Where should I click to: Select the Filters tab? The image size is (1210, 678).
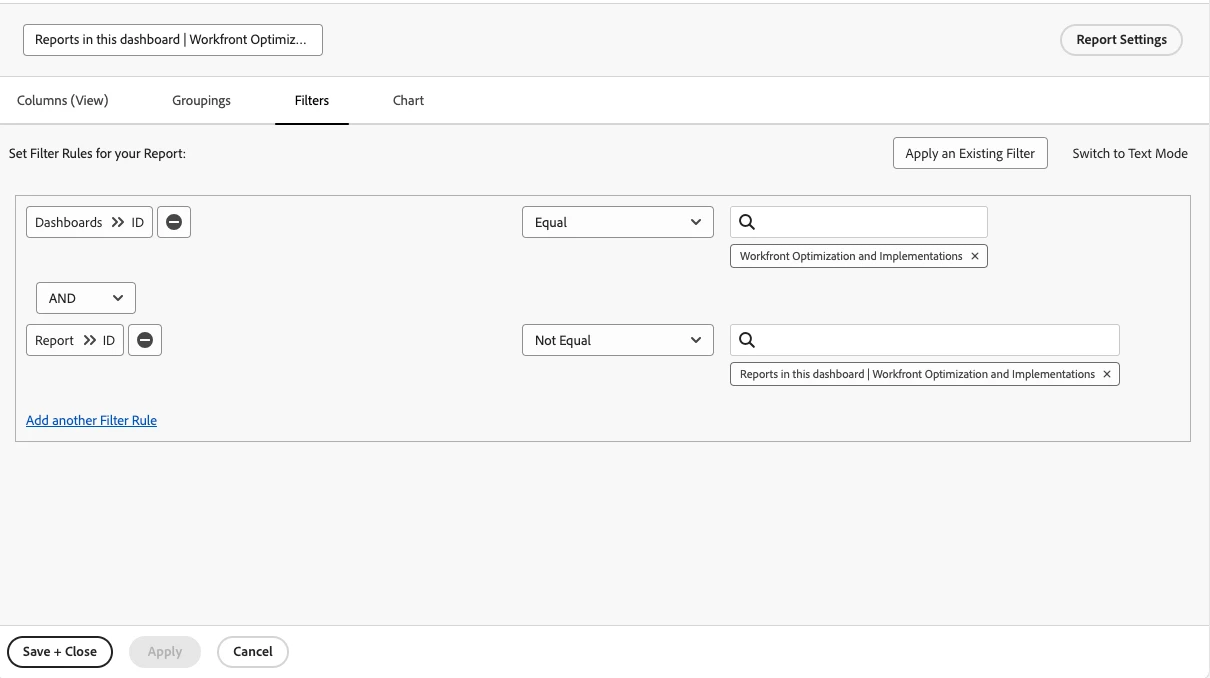[312, 100]
